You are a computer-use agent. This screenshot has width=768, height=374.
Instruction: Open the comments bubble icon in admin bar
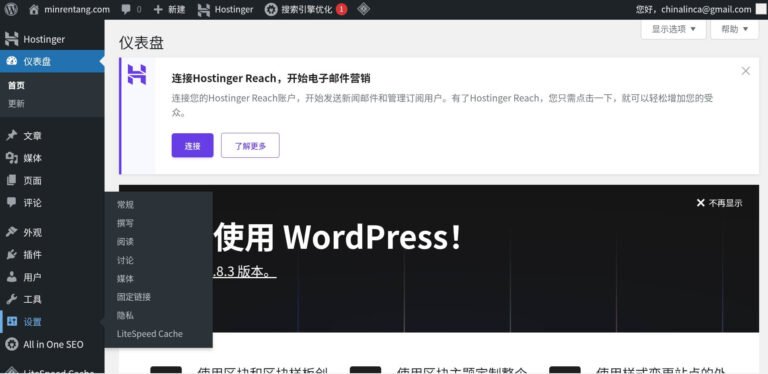click(x=126, y=9)
